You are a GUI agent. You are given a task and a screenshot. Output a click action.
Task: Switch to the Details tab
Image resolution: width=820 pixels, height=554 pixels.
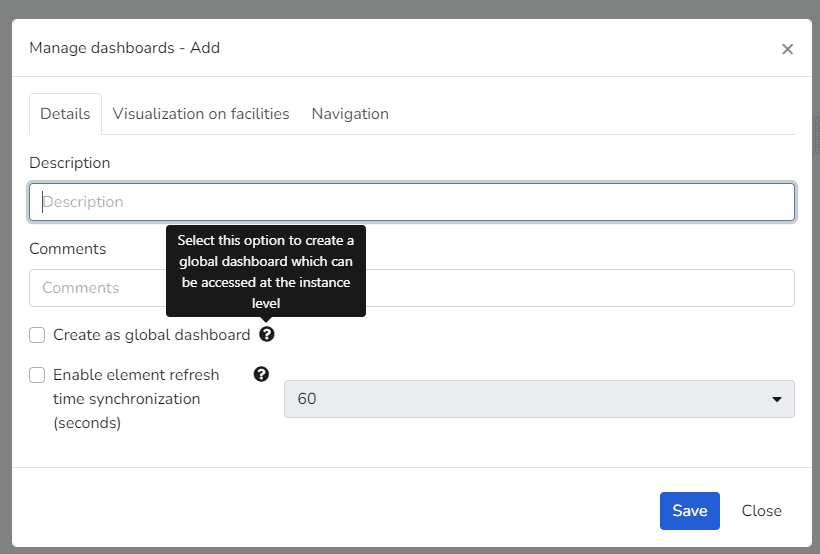[x=65, y=114]
